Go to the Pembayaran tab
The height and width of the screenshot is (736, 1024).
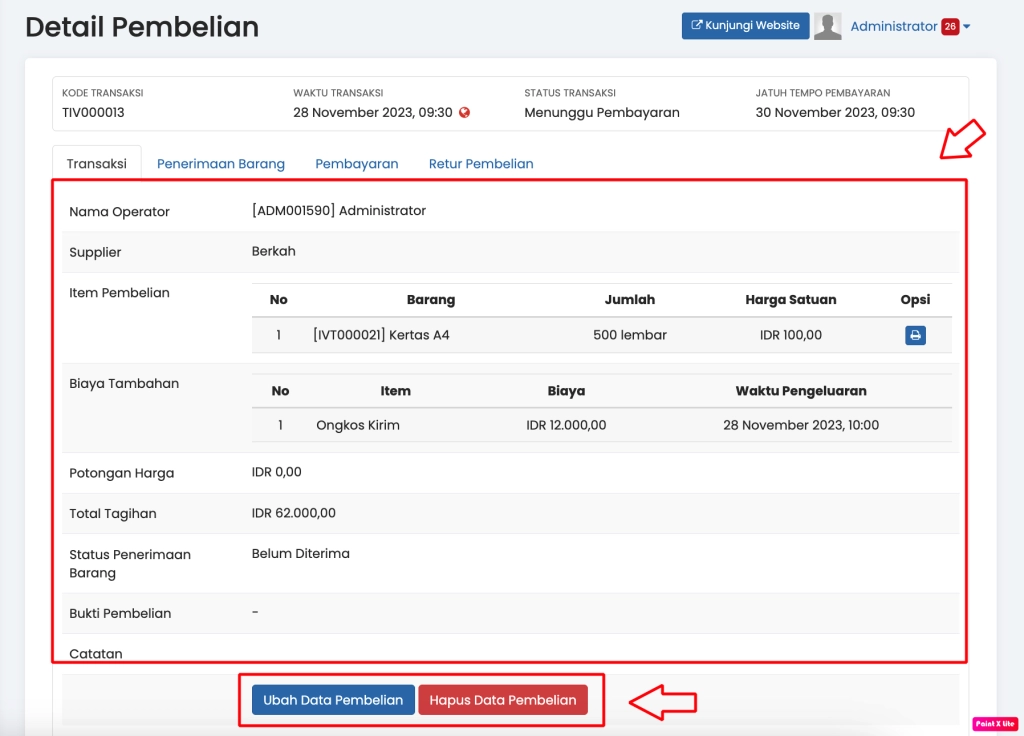[357, 164]
